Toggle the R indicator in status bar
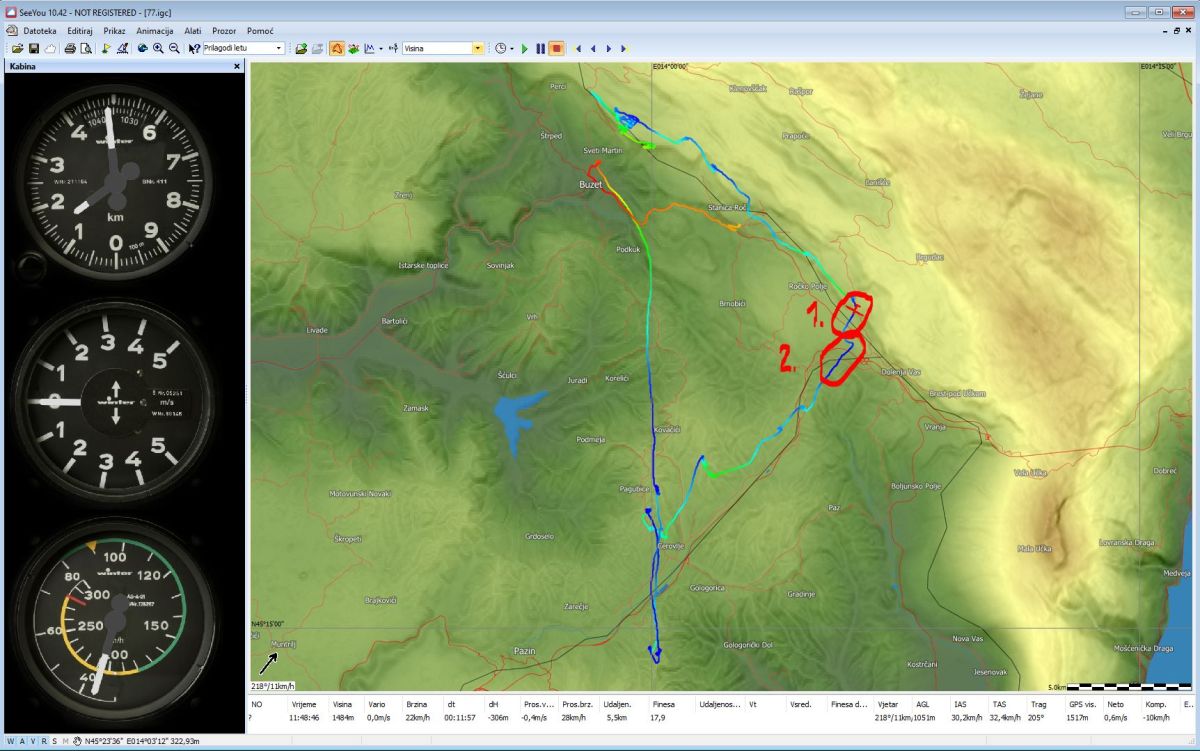 point(43,741)
